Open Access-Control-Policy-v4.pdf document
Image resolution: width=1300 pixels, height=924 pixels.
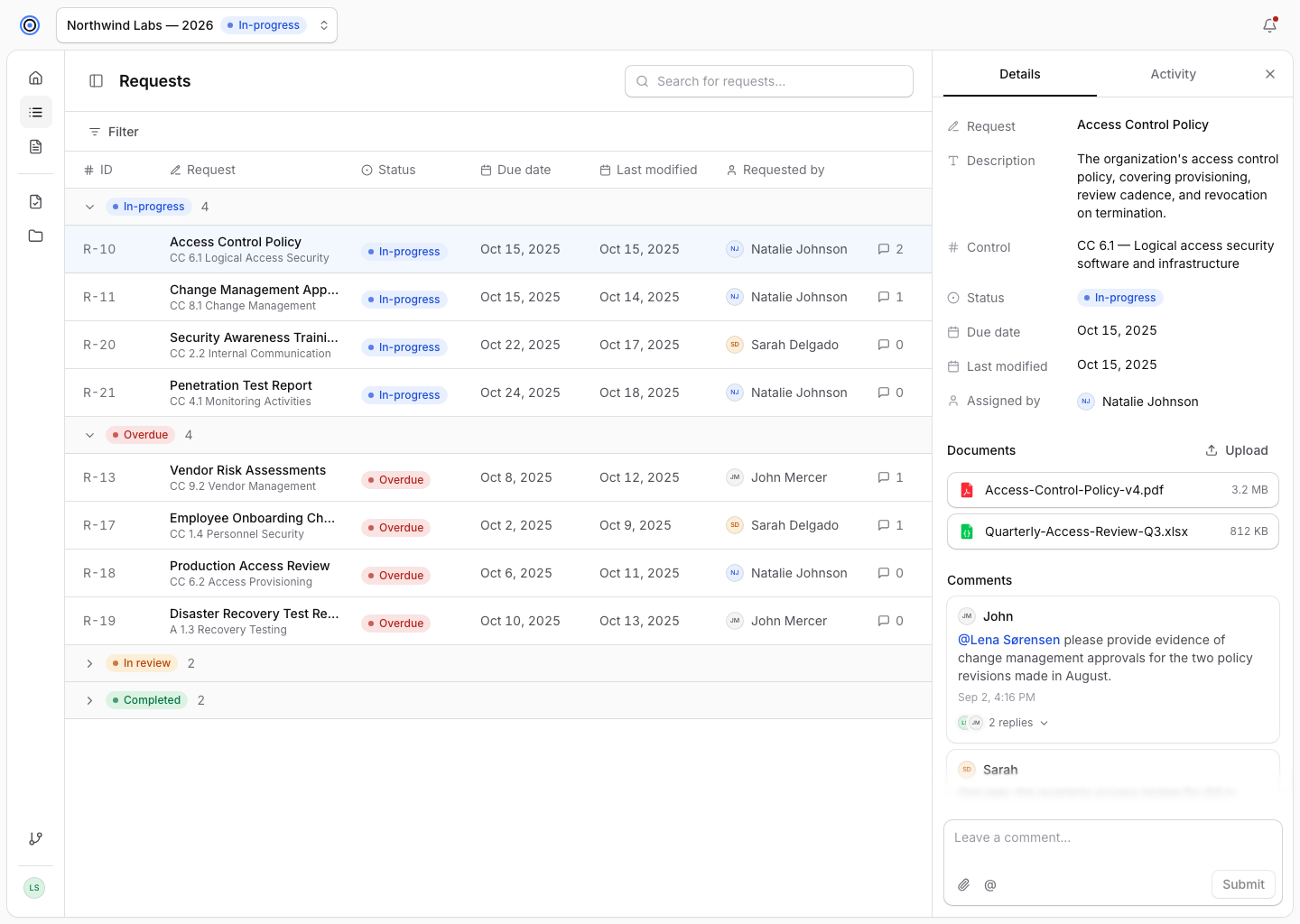click(1113, 490)
